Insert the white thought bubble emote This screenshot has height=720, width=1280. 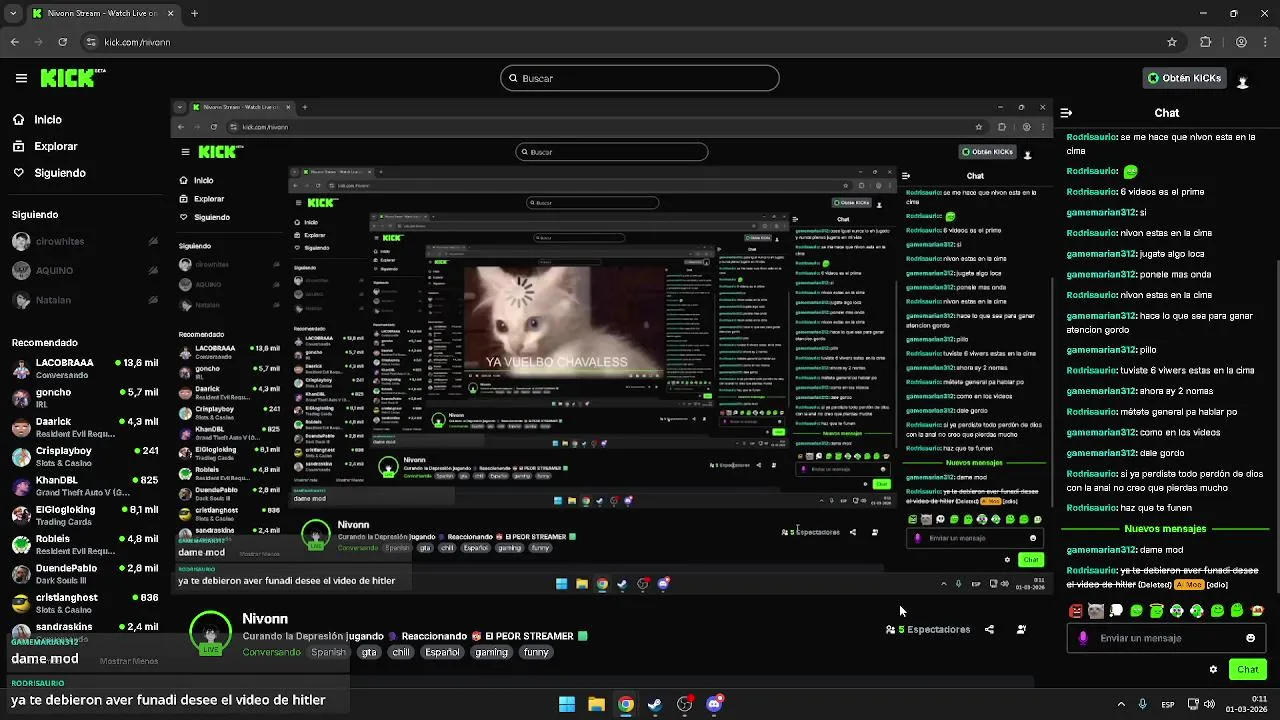point(1116,611)
